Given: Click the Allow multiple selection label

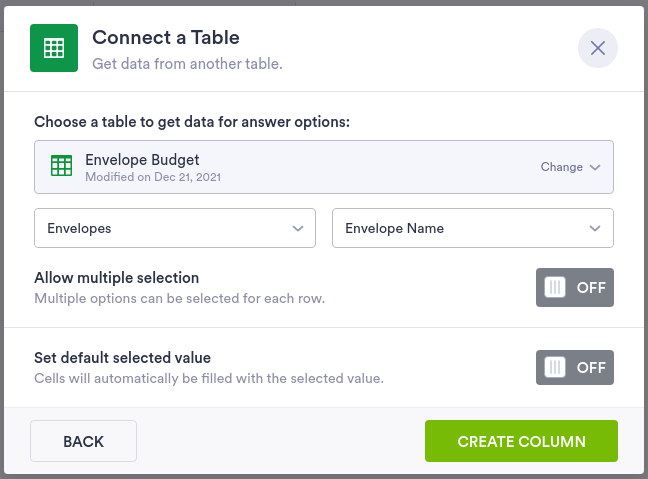Looking at the screenshot, I should [x=117, y=278].
